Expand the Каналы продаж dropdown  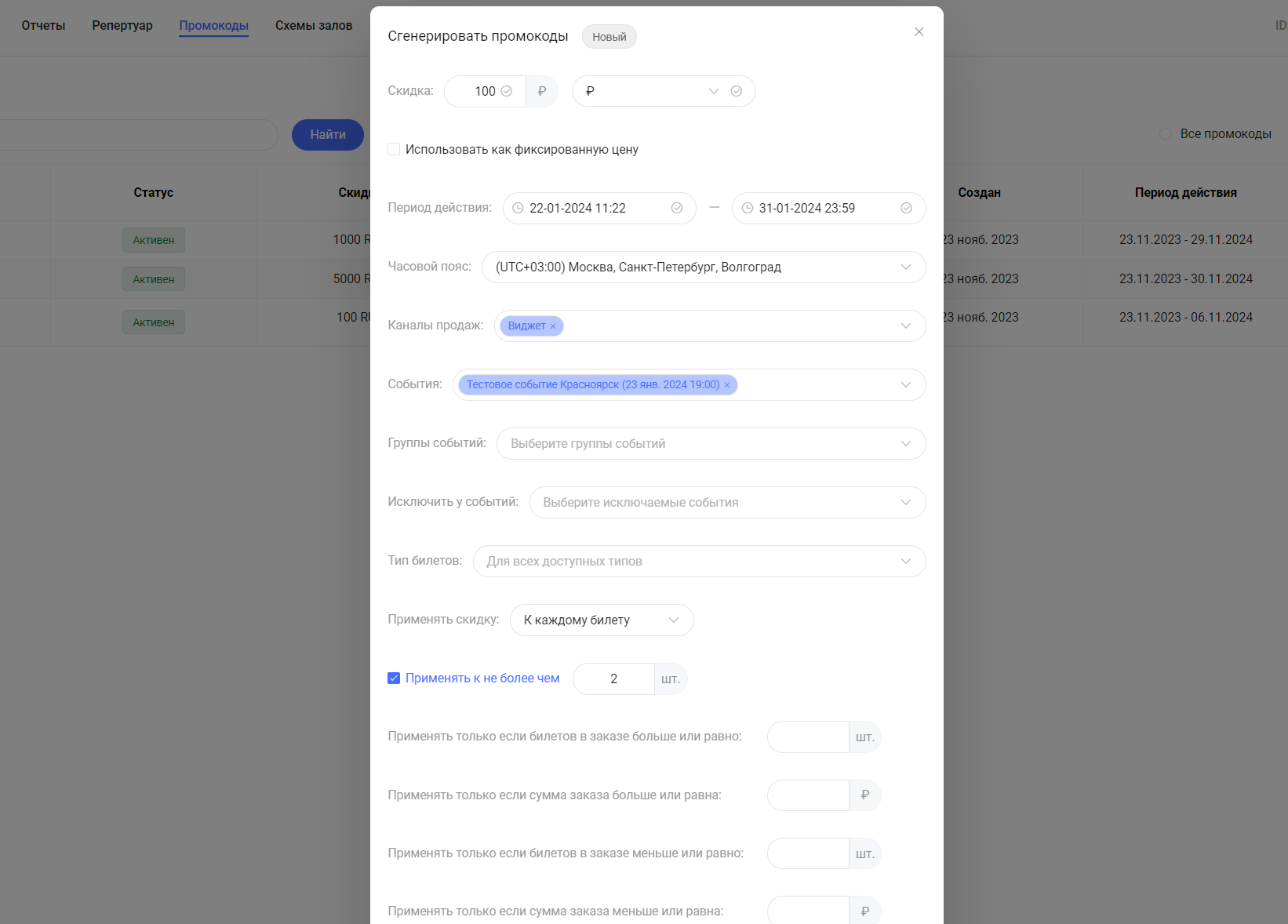[906, 326]
